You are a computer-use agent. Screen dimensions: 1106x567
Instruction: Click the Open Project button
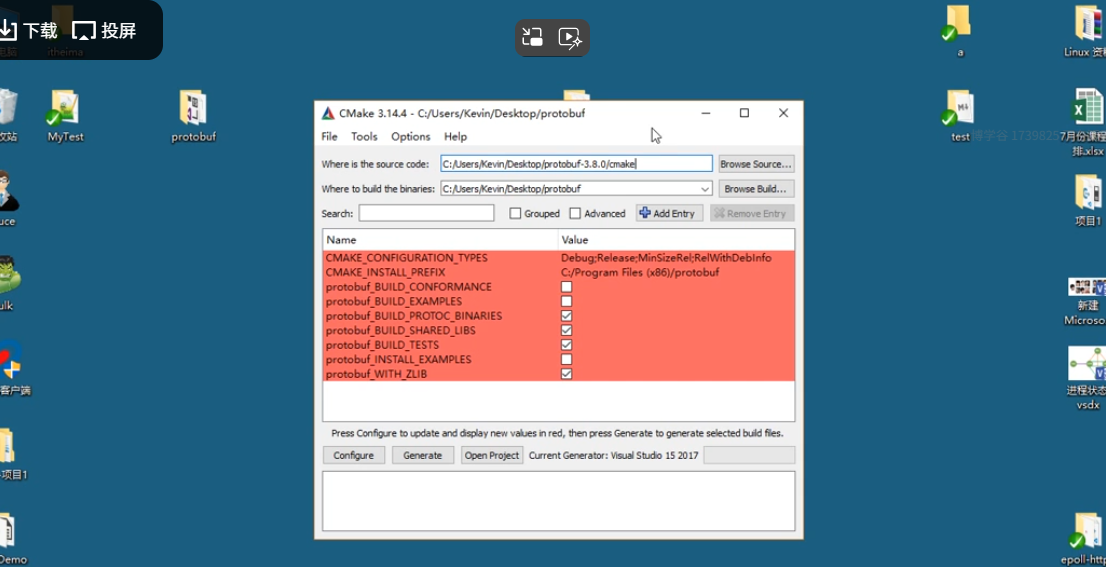[492, 456]
